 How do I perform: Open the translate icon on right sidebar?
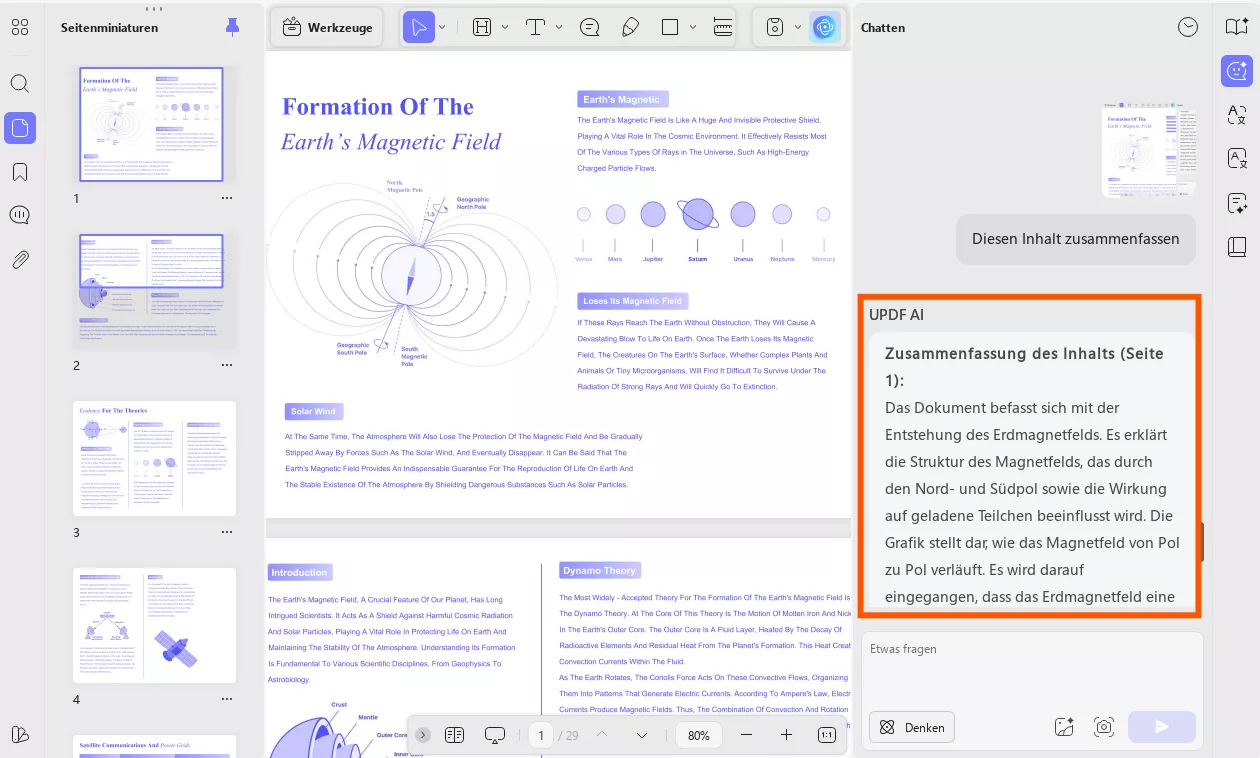click(1237, 115)
